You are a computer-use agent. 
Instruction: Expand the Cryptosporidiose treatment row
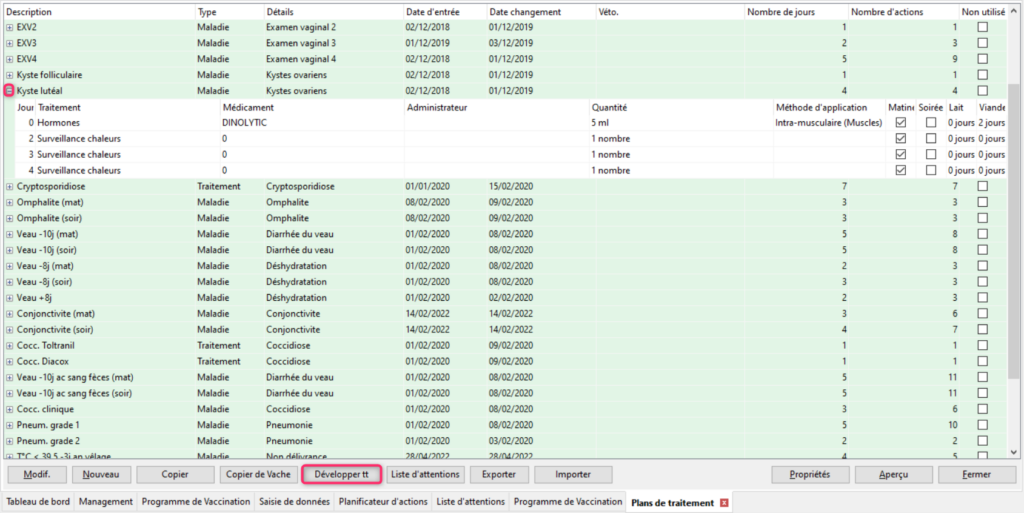9,187
